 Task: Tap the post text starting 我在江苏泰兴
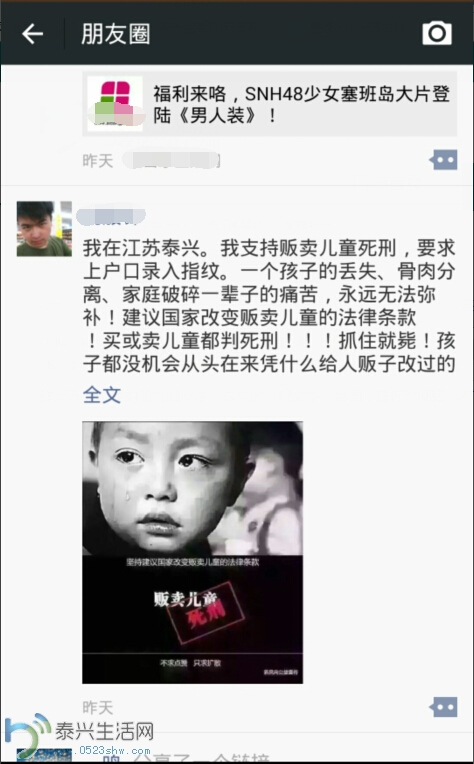269,306
